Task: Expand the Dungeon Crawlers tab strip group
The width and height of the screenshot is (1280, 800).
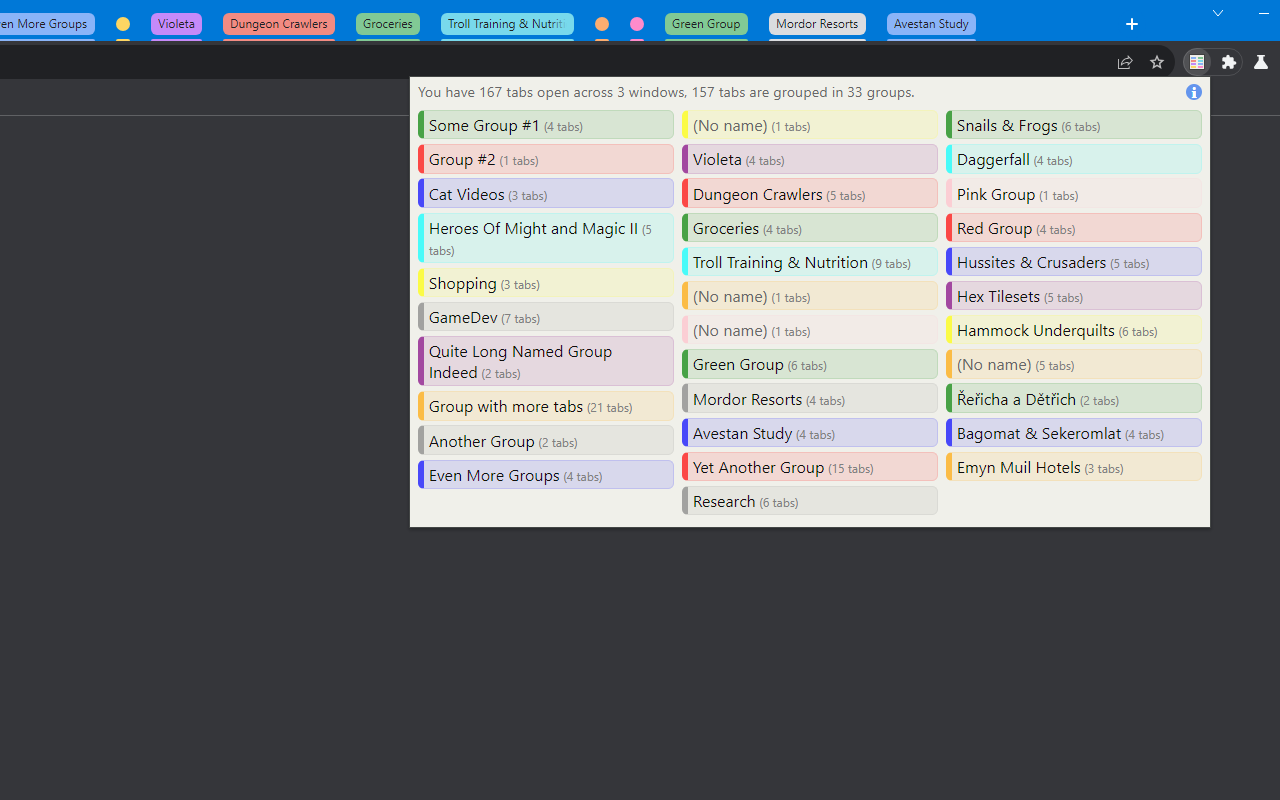Action: 279,24
